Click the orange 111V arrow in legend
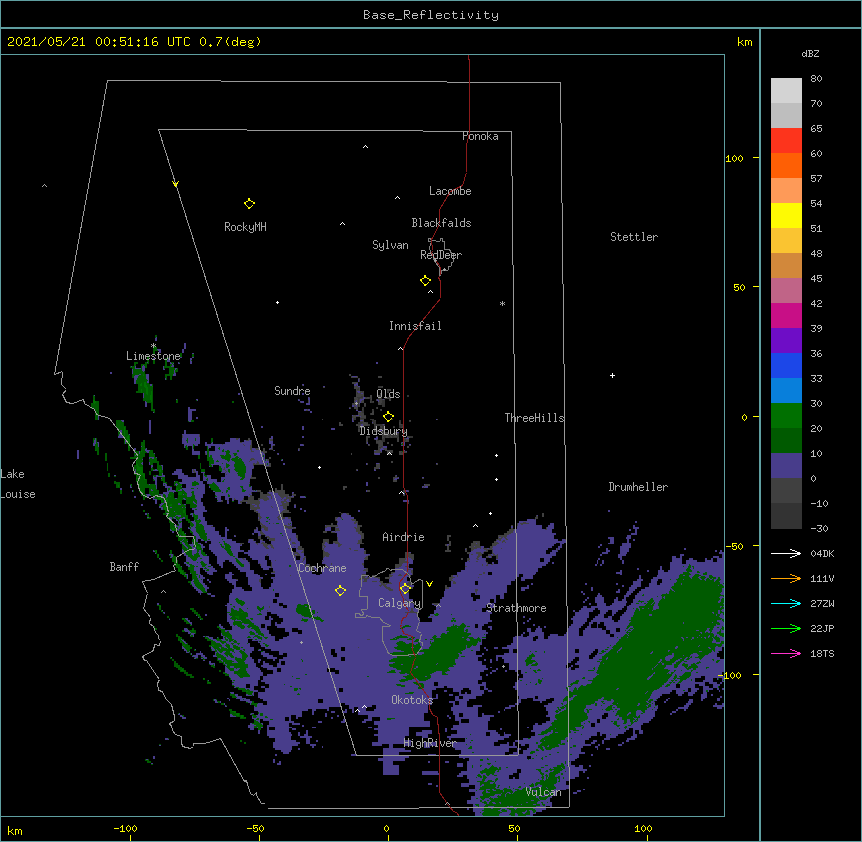This screenshot has width=862, height=842. click(786, 578)
